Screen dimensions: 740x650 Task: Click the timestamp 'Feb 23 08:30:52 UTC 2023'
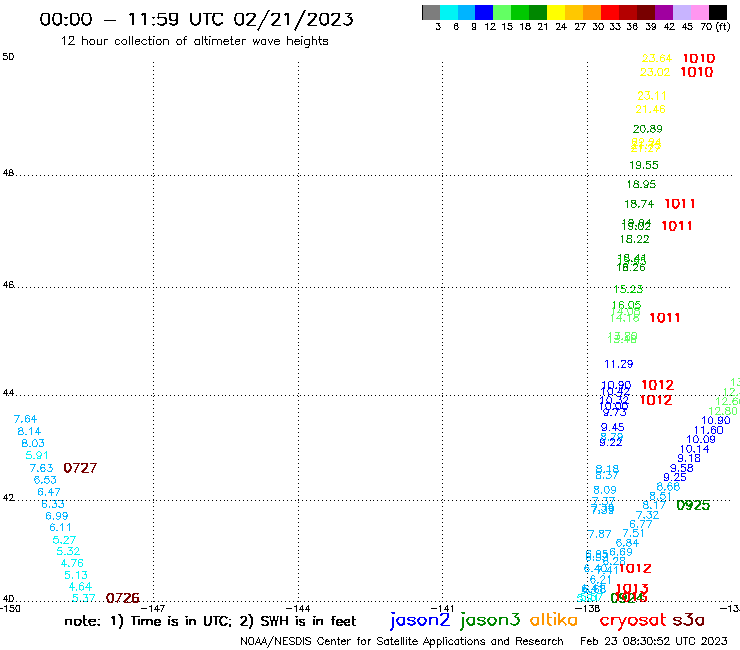click(654, 641)
